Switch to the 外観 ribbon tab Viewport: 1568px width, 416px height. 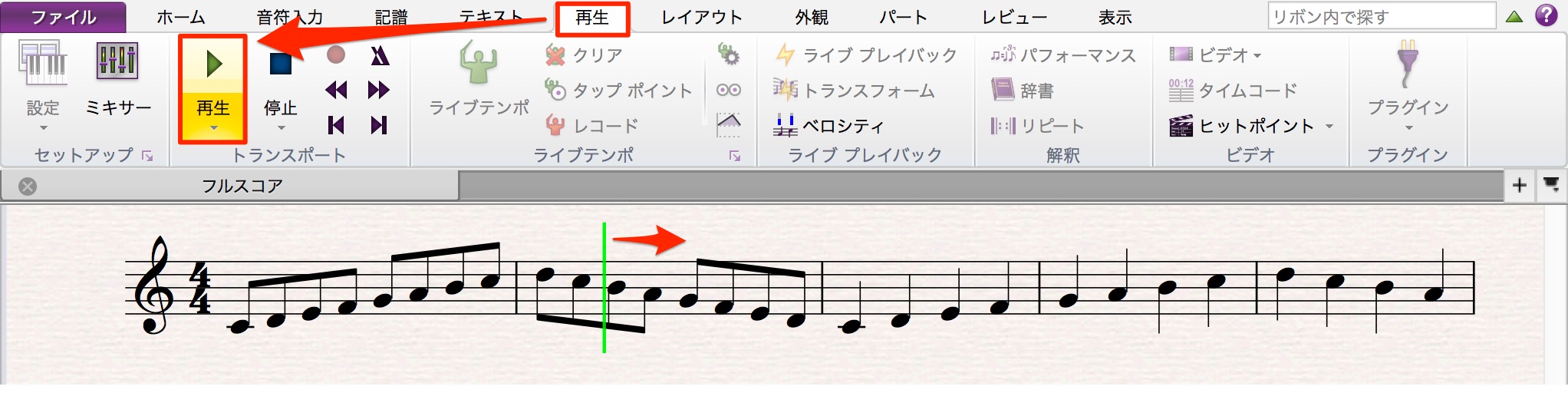click(812, 17)
